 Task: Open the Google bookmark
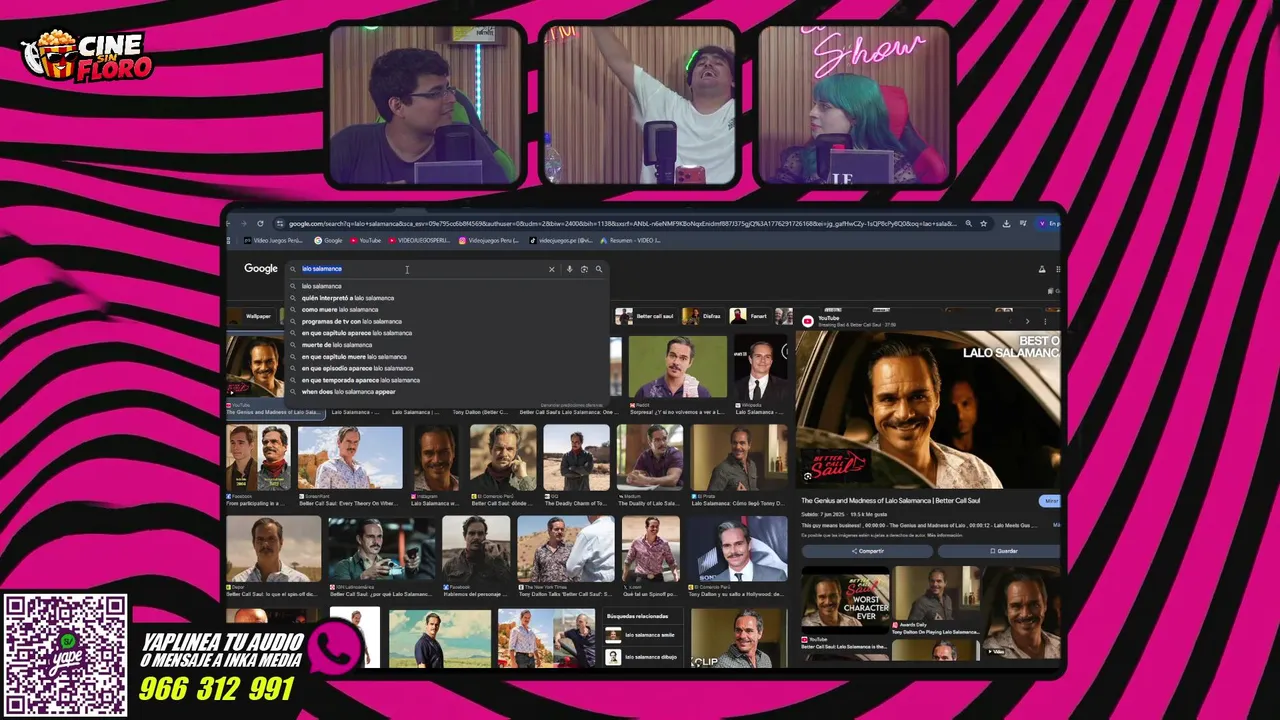tap(328, 240)
